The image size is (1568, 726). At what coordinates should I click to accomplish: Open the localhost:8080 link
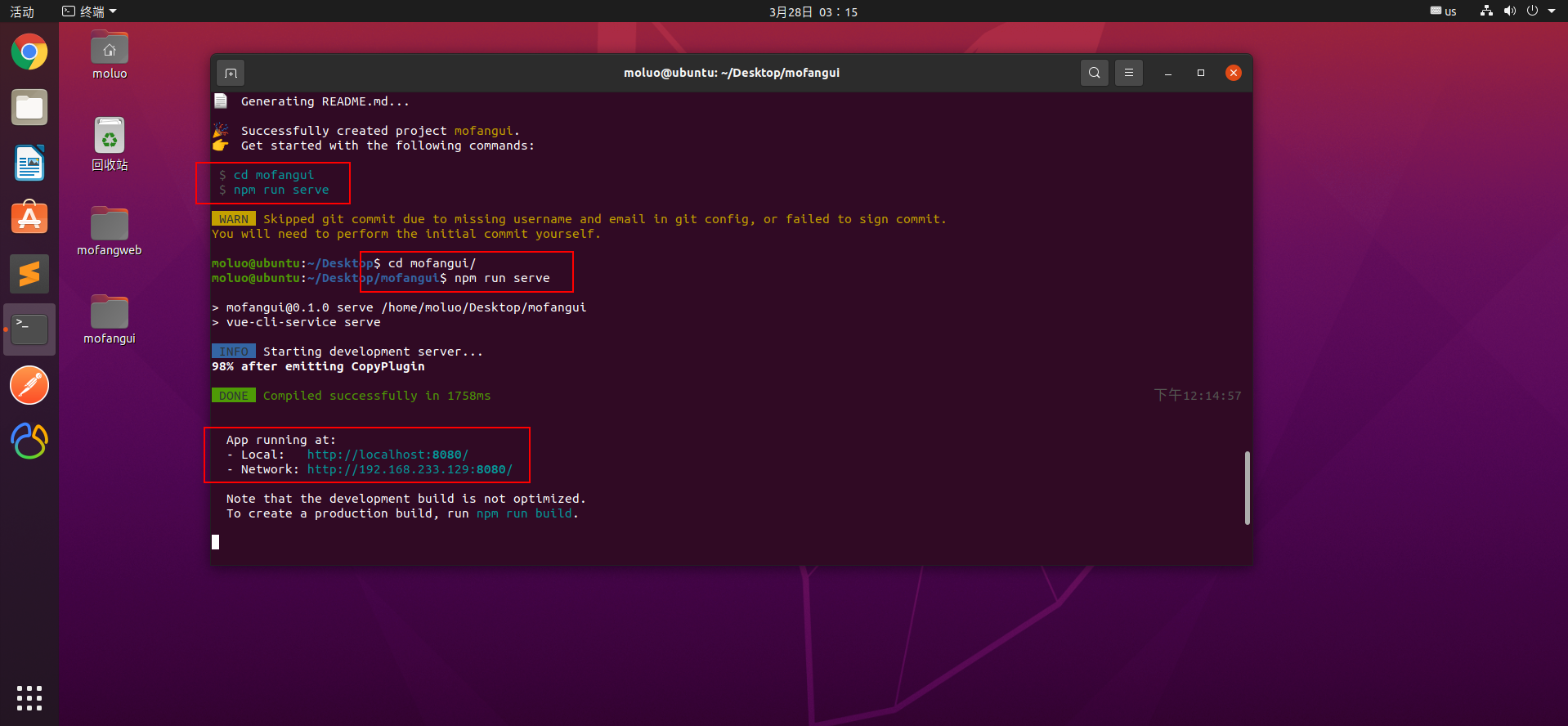point(388,455)
